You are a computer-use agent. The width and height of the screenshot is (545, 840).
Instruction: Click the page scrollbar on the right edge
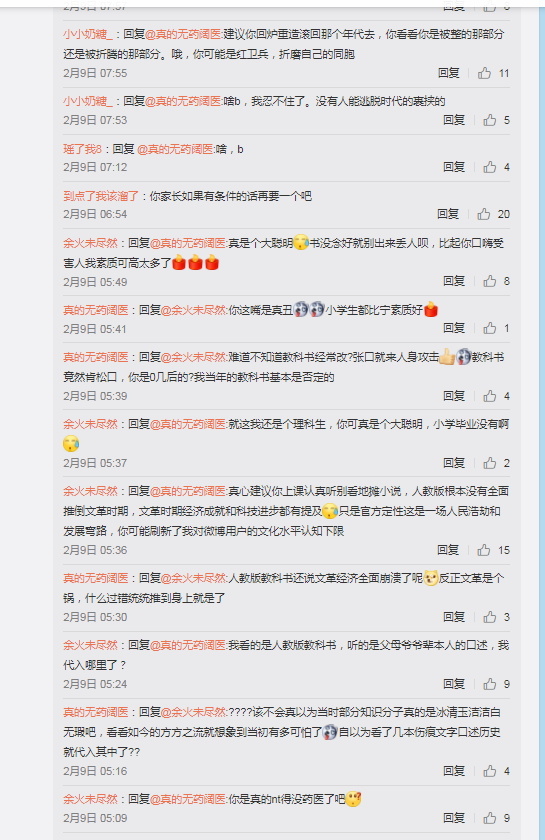tap(541, 420)
